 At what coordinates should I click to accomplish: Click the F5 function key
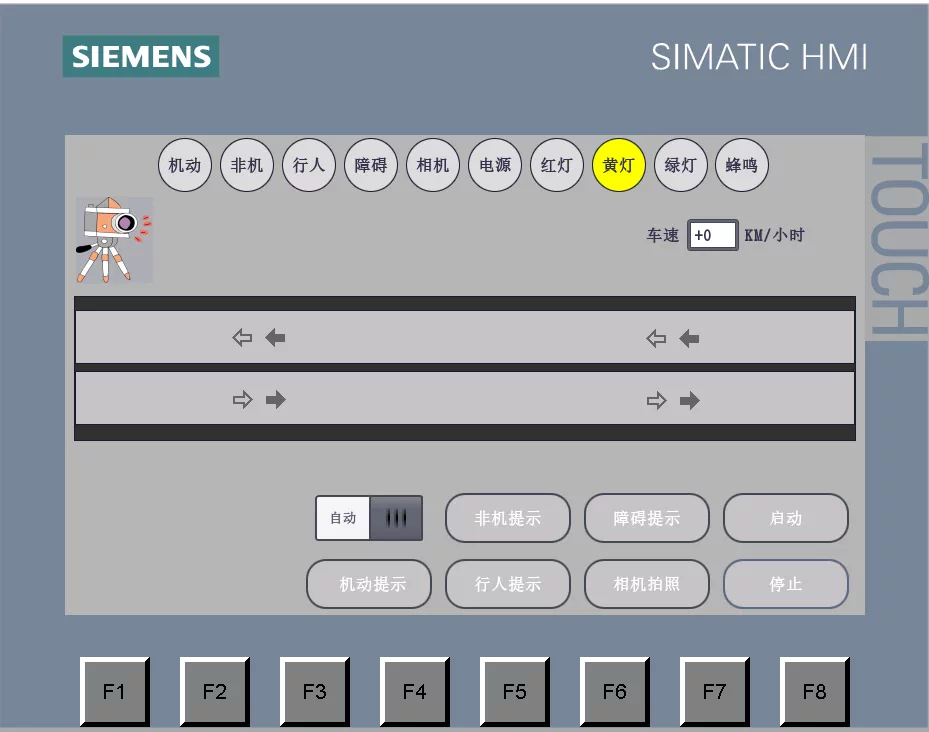514,691
